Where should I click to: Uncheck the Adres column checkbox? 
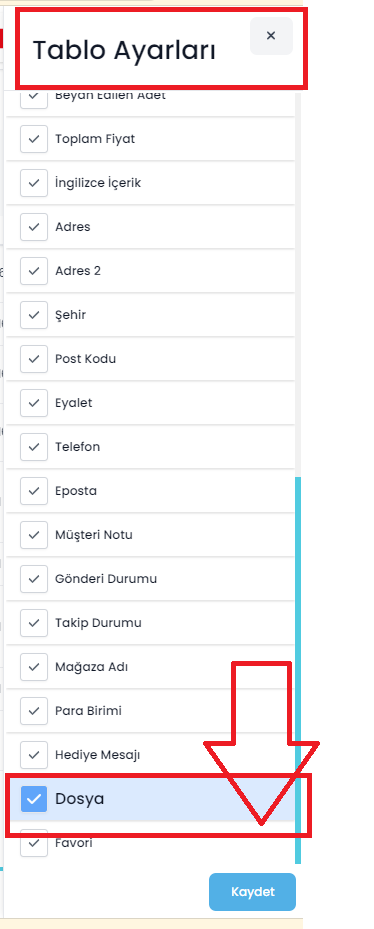tap(34, 227)
